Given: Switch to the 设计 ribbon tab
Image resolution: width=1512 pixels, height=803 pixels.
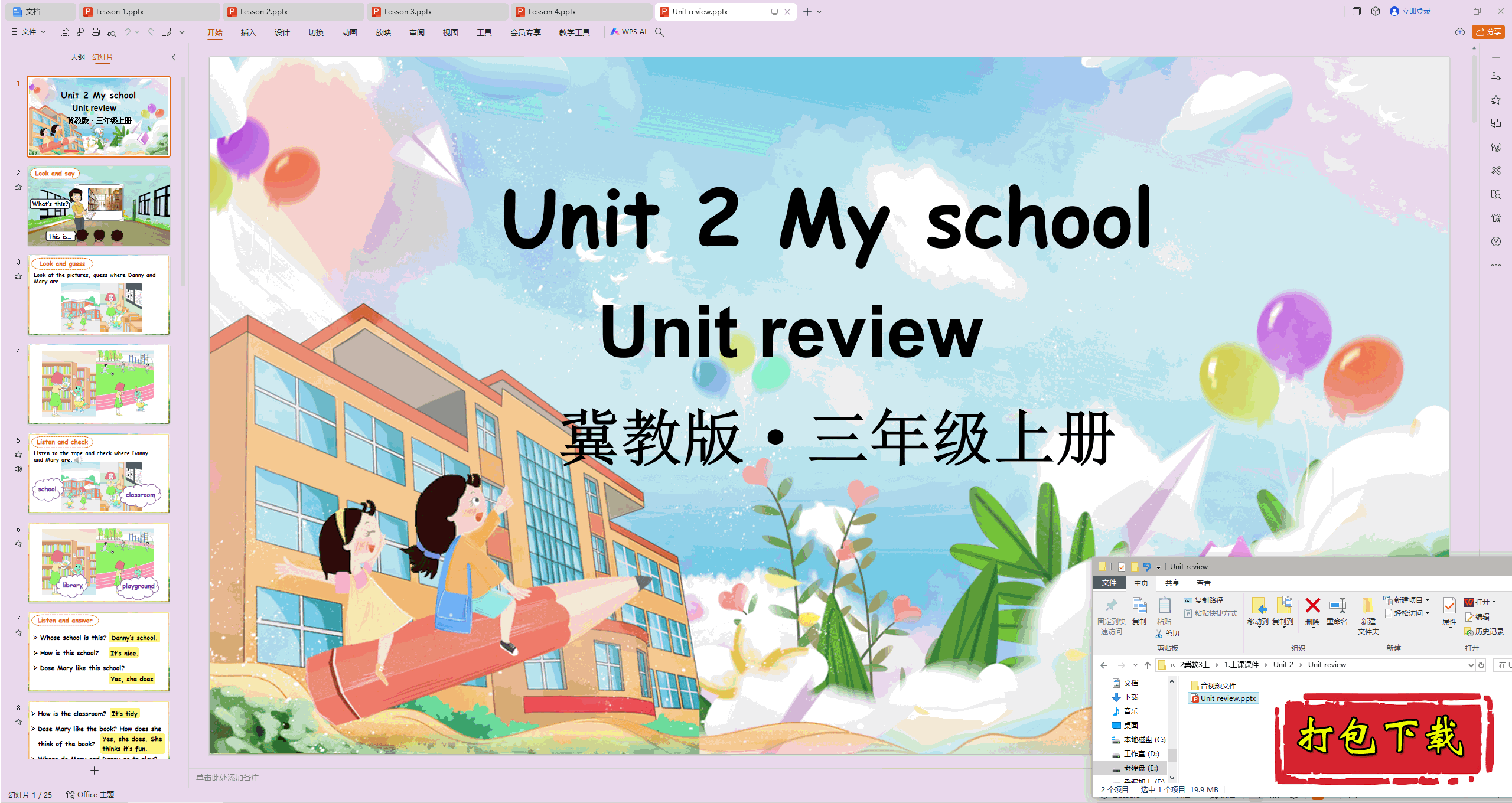Looking at the screenshot, I should click(x=282, y=32).
